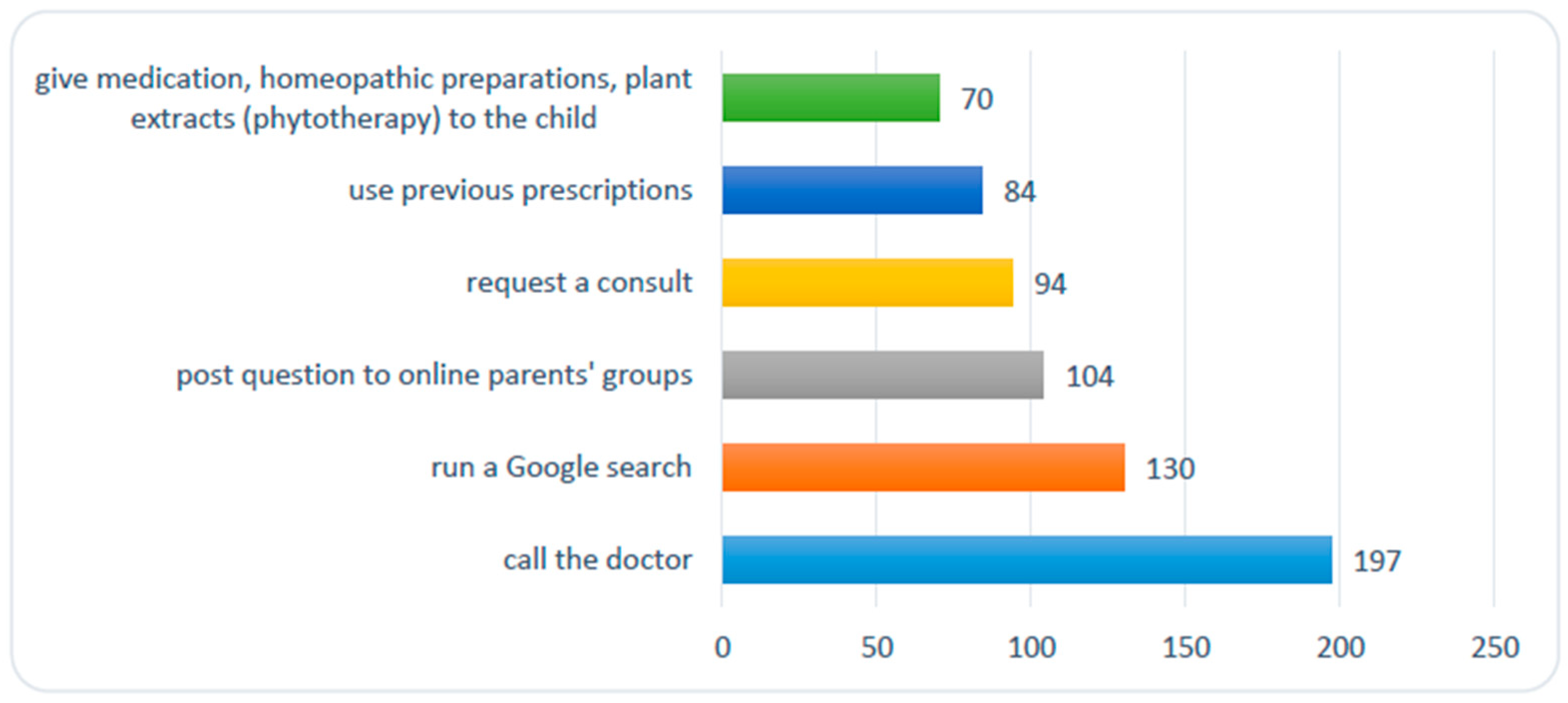
Task: Click the data value 197
Action: pos(1377,560)
